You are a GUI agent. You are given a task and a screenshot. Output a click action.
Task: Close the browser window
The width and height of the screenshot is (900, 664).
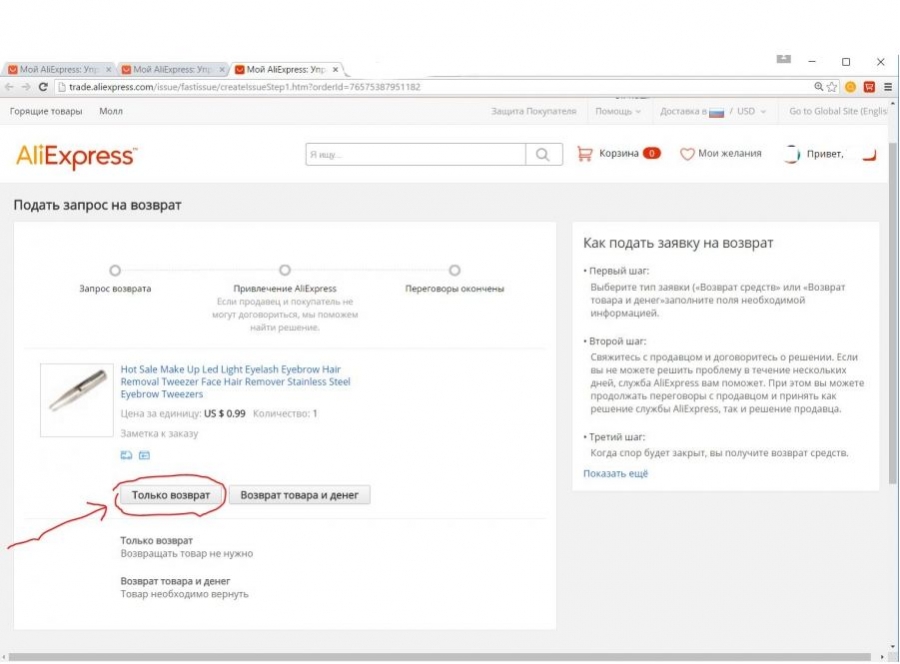point(880,61)
